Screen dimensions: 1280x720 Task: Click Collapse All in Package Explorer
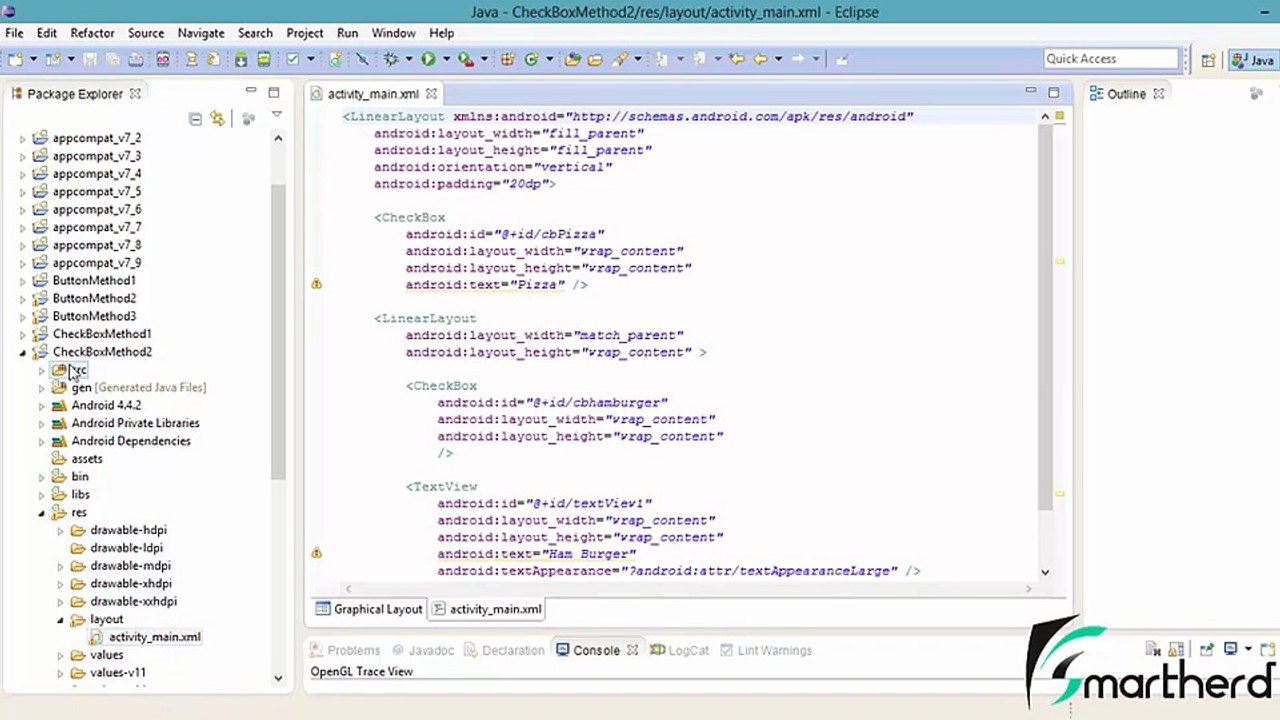[x=195, y=118]
